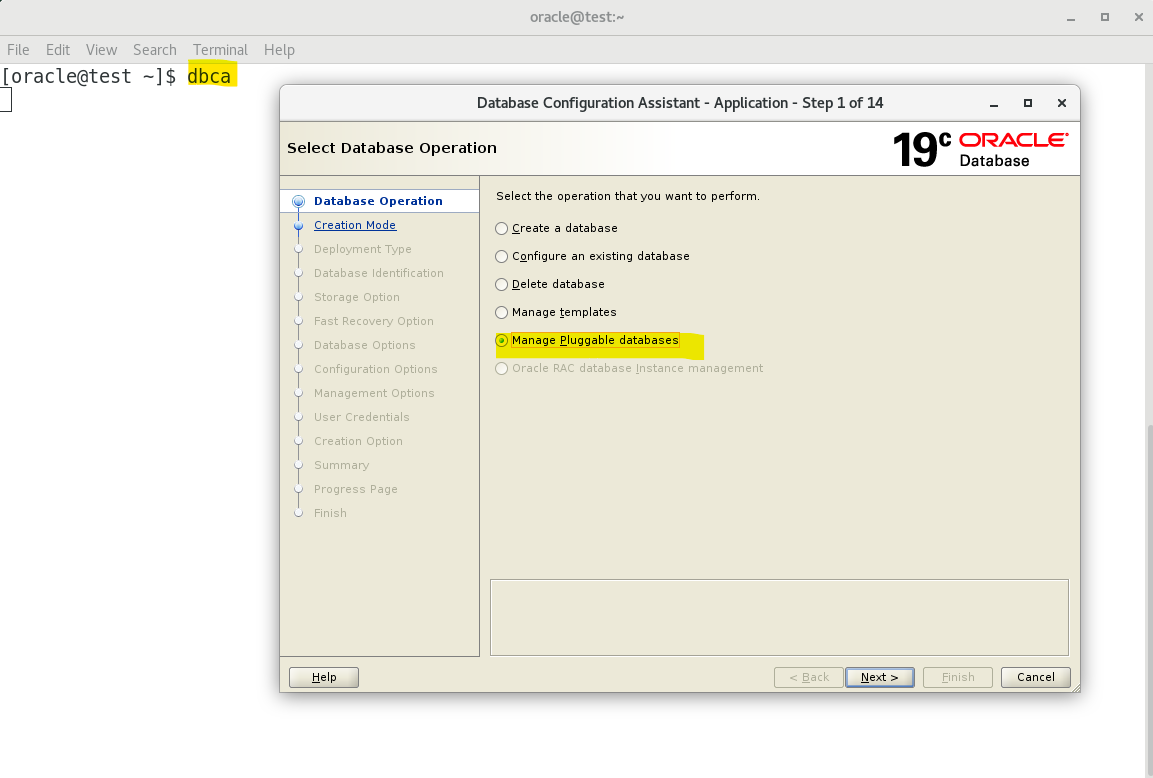1153x778 pixels.
Task: Click the Storage Option step label
Action: click(x=357, y=297)
